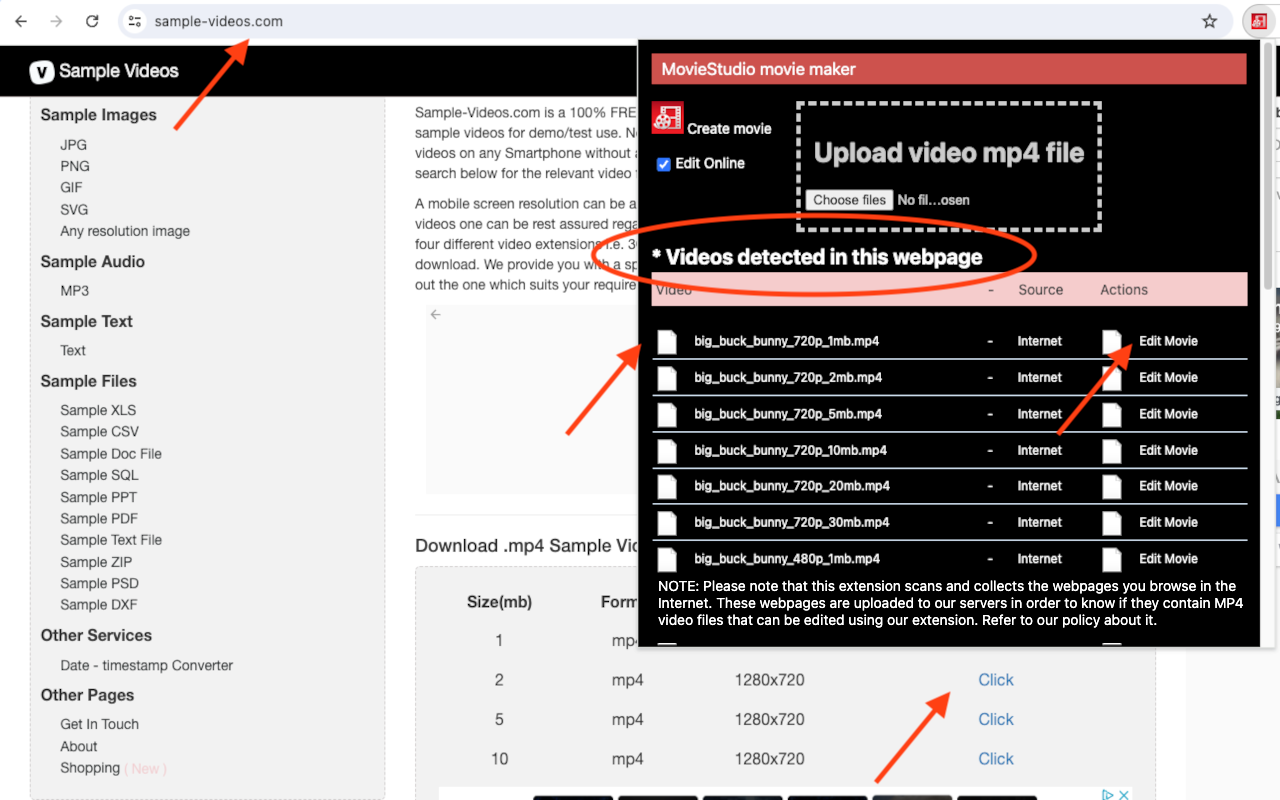Viewport: 1280px width, 800px height.
Task: Click the Create movie label
Action: pos(729,128)
